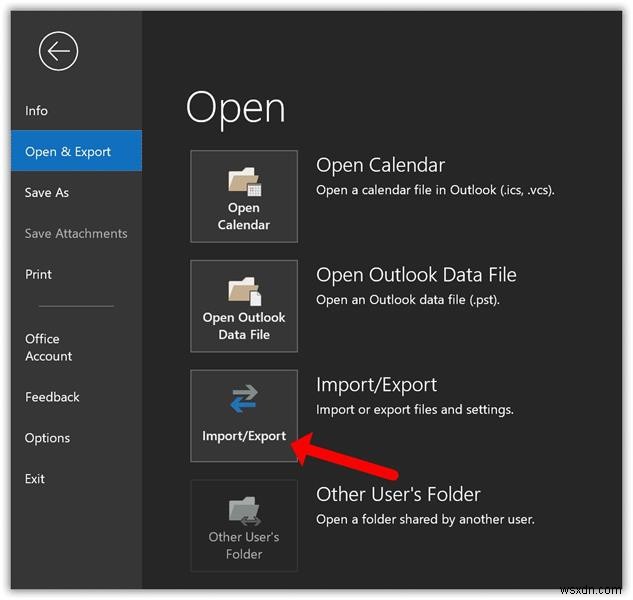Click the Open Calendar tile button

[244, 196]
